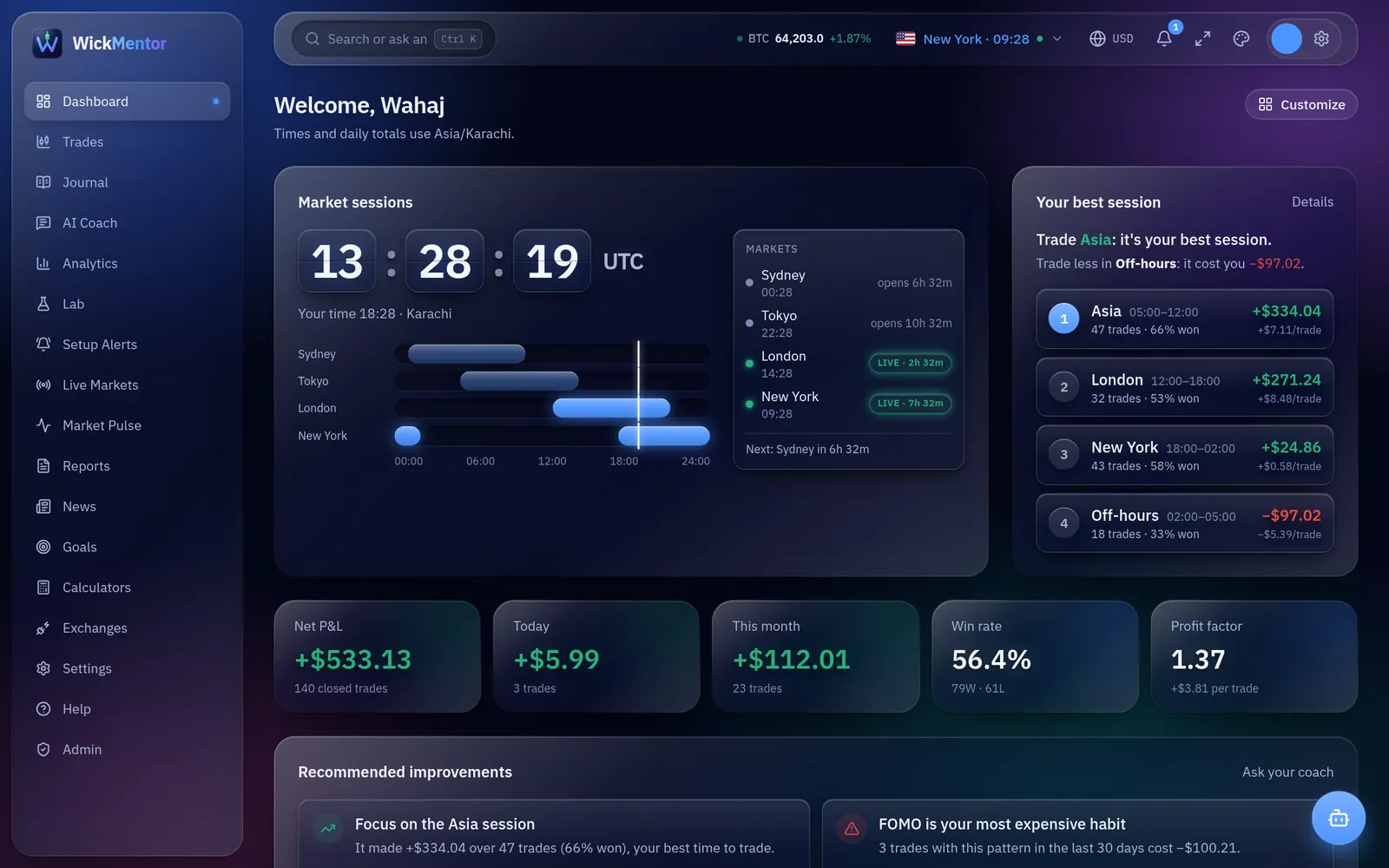Image resolution: width=1389 pixels, height=868 pixels.
Task: Click the Exchanges plug icon
Action: [x=43, y=628]
